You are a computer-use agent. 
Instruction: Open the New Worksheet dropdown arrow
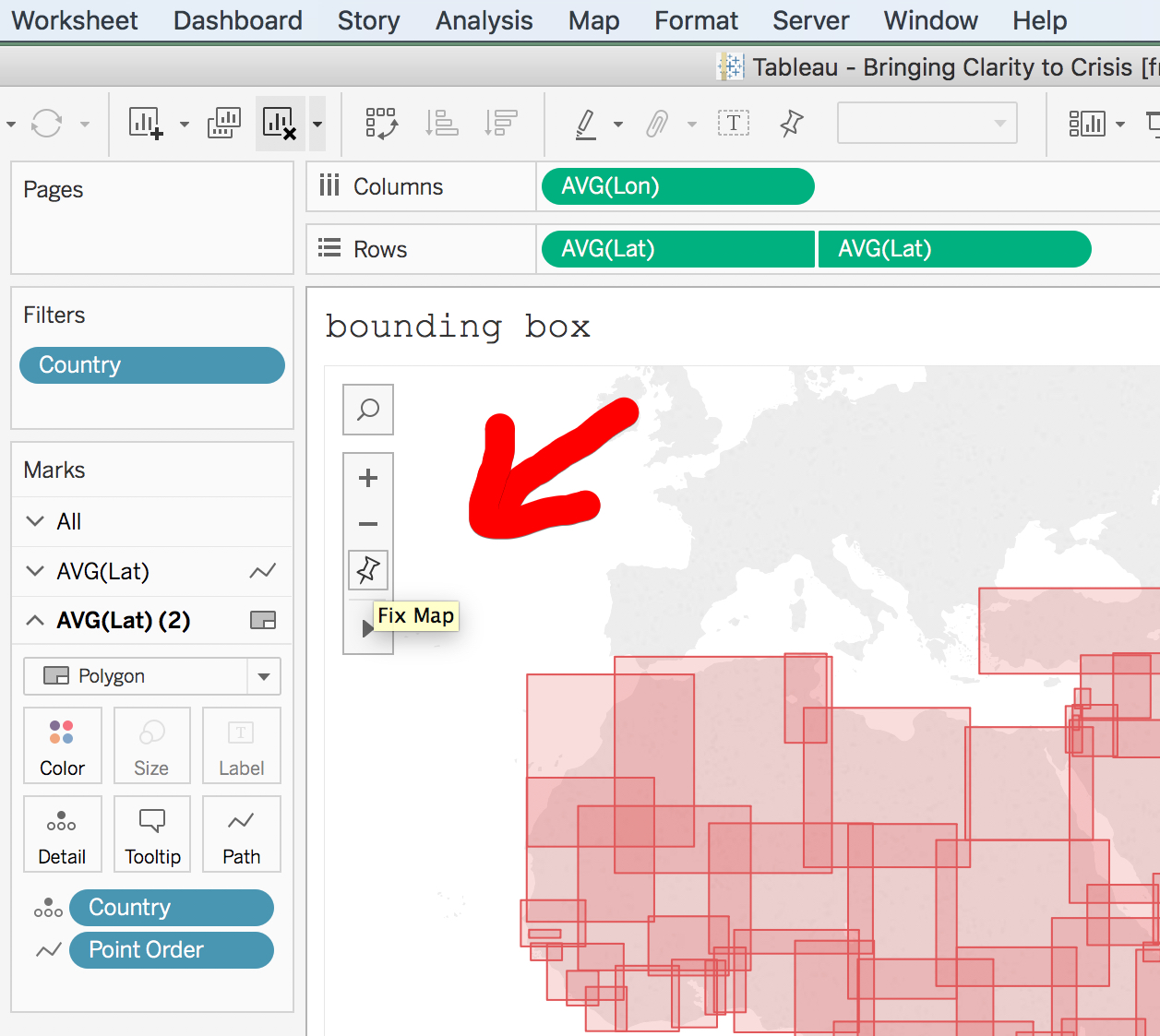point(184,124)
